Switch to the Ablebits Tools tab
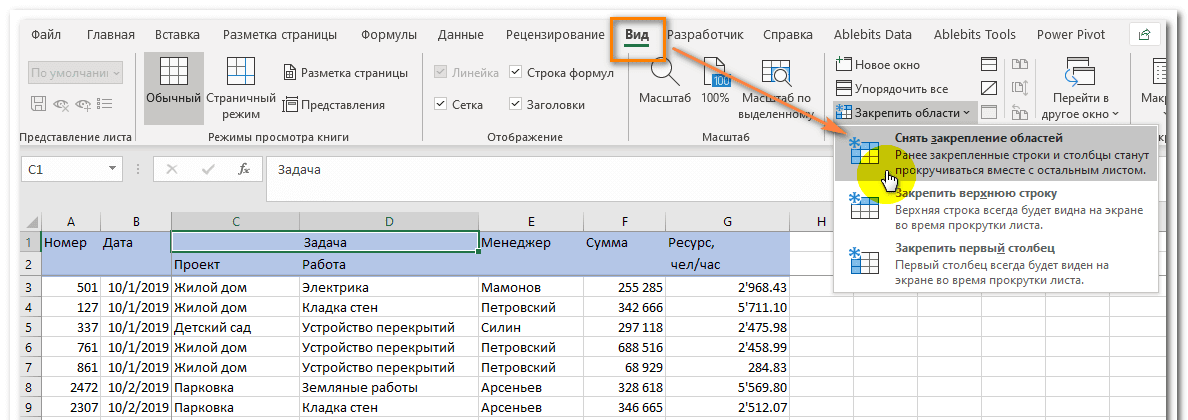 click(975, 34)
